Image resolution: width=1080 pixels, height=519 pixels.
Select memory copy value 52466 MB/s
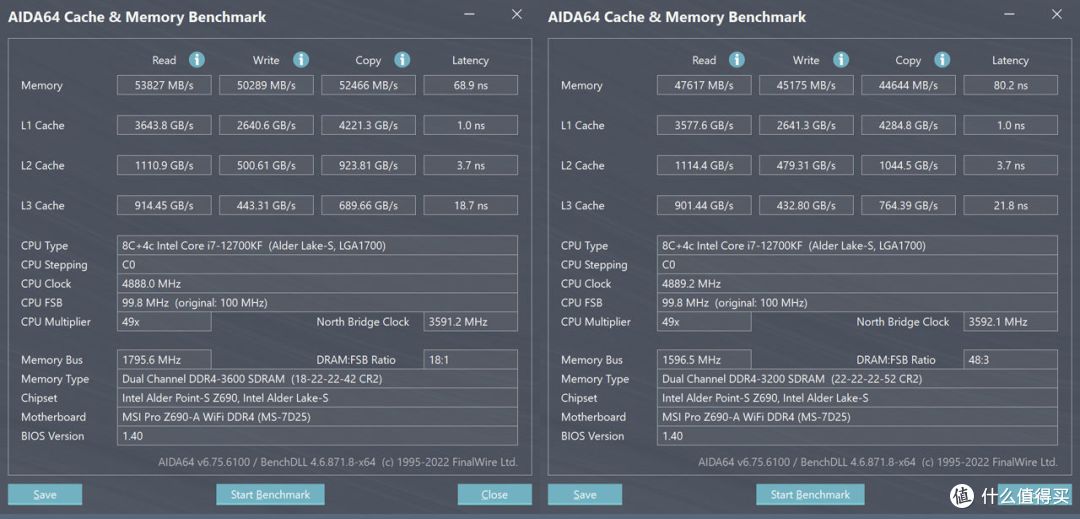point(368,85)
